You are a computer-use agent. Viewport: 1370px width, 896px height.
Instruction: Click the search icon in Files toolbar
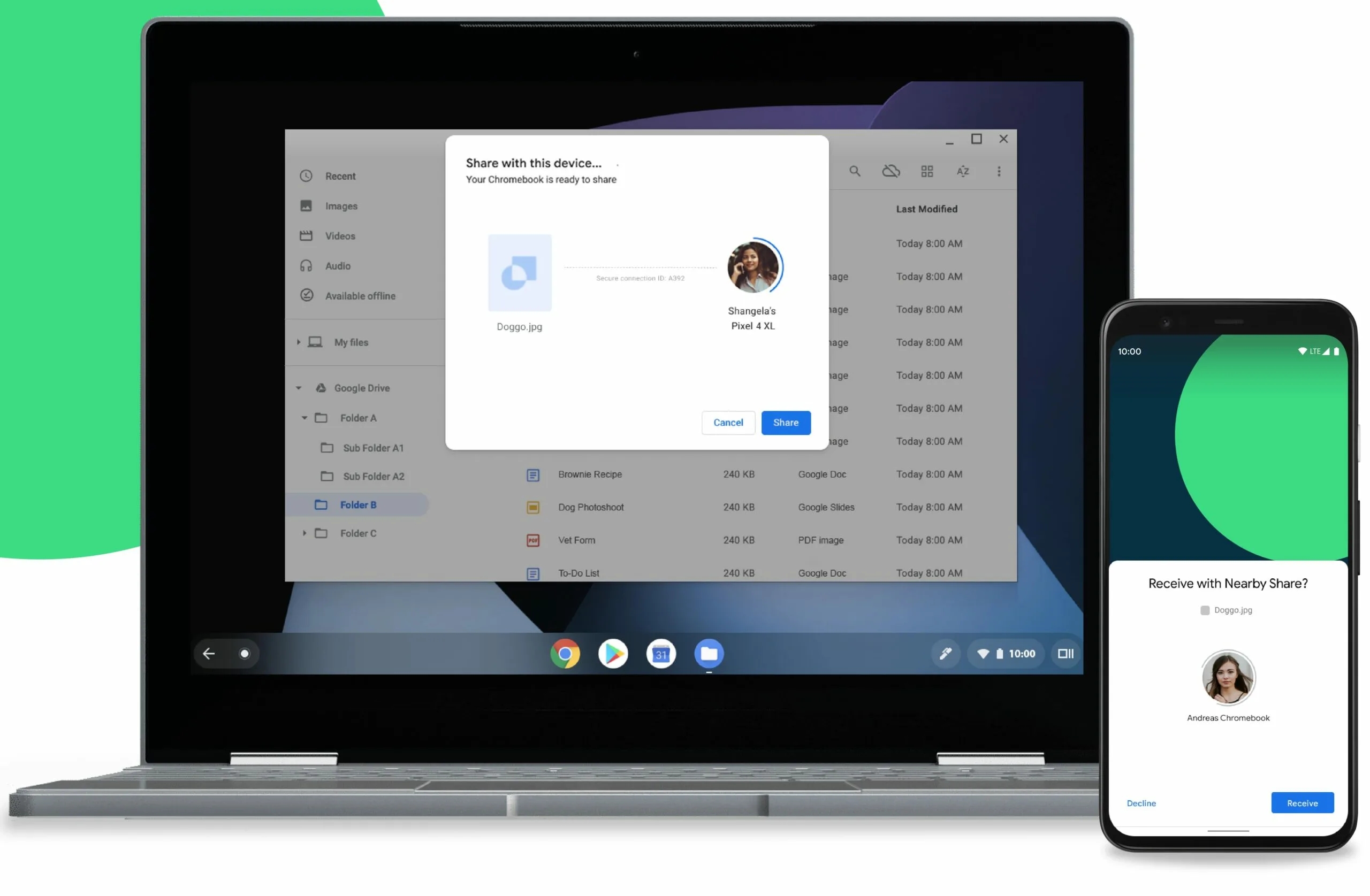pyautogui.click(x=856, y=171)
